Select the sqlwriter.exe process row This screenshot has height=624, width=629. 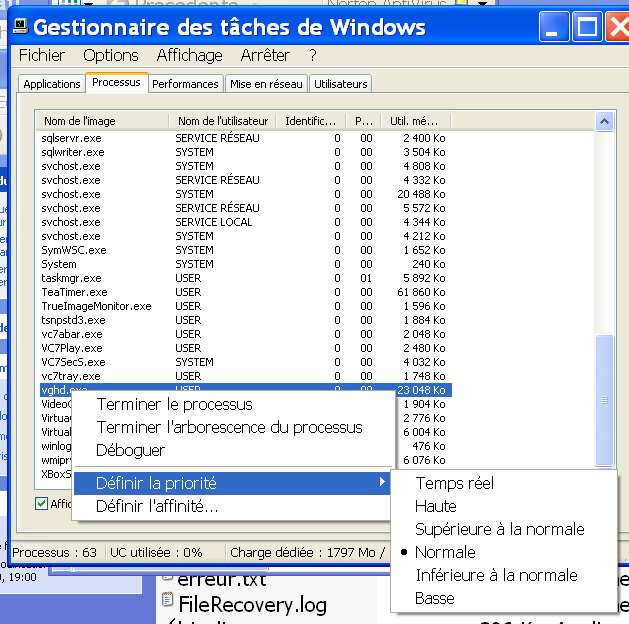tap(246, 152)
